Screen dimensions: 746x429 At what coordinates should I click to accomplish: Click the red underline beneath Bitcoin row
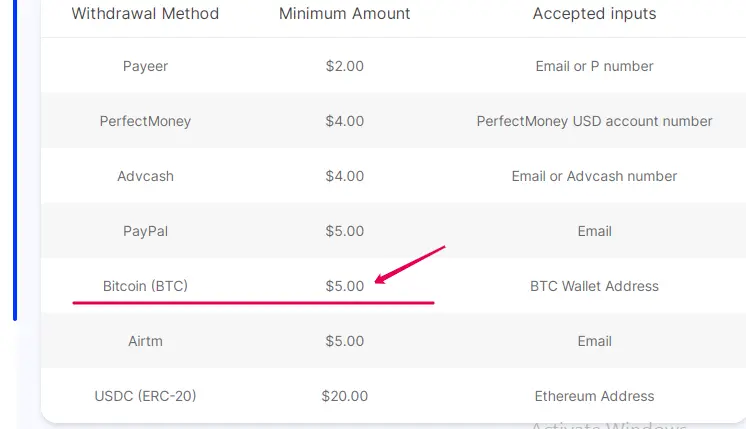[x=253, y=302]
